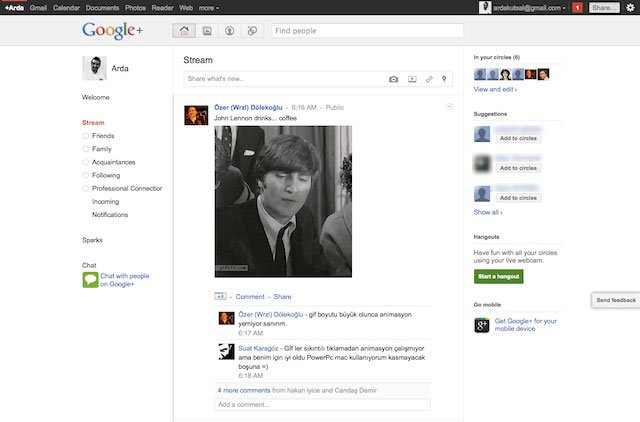640x422 pixels.
Task: Open the Photos icon in Google+ toolbar
Action: click(207, 31)
